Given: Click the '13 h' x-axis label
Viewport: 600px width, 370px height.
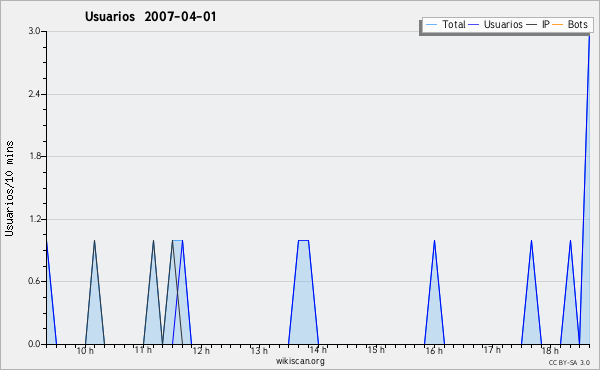Looking at the screenshot, I should click(x=259, y=350).
